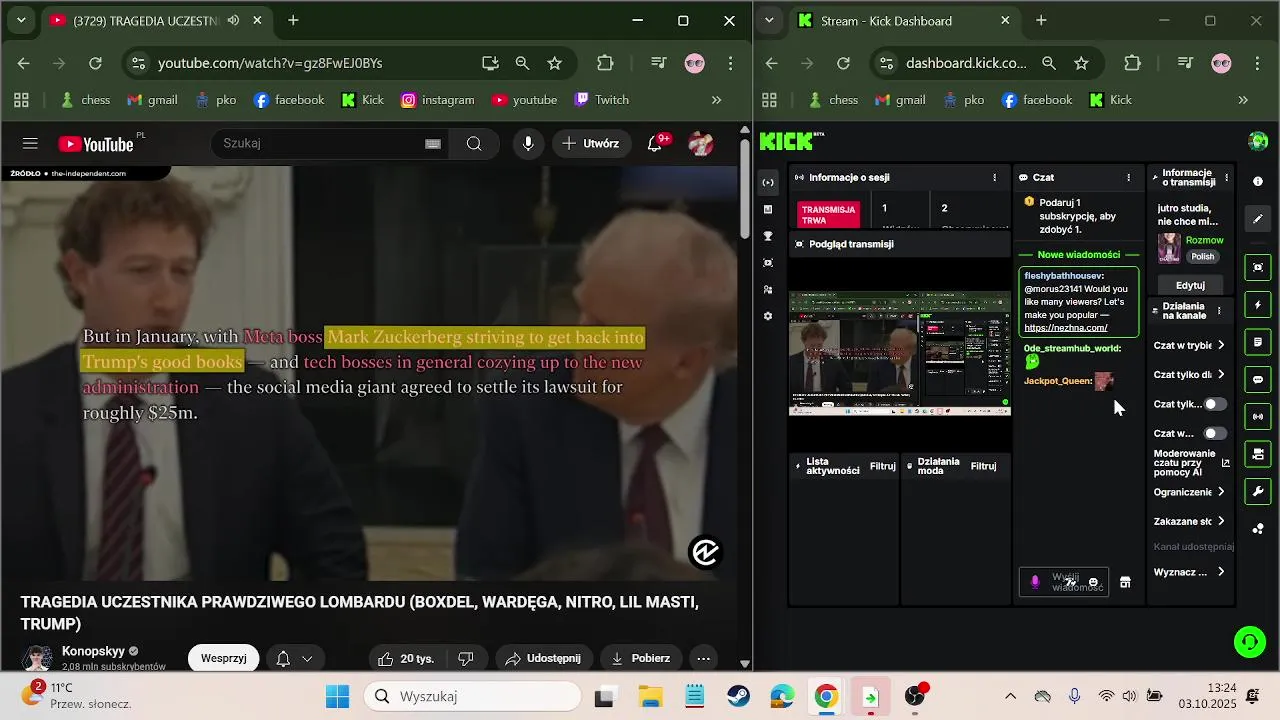This screenshot has height=720, width=1280.
Task: Show more bookmarks in the Kick window
Action: (1243, 100)
